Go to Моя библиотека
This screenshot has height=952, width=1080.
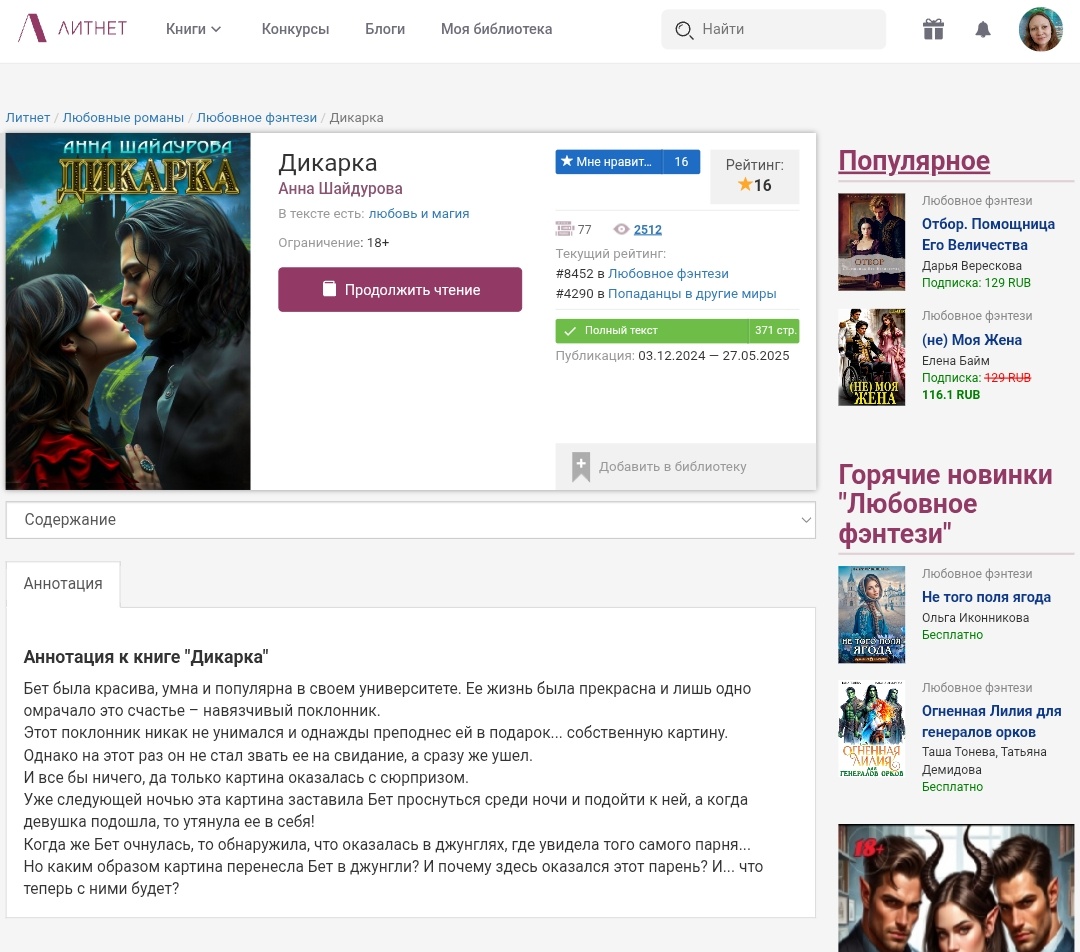click(496, 29)
